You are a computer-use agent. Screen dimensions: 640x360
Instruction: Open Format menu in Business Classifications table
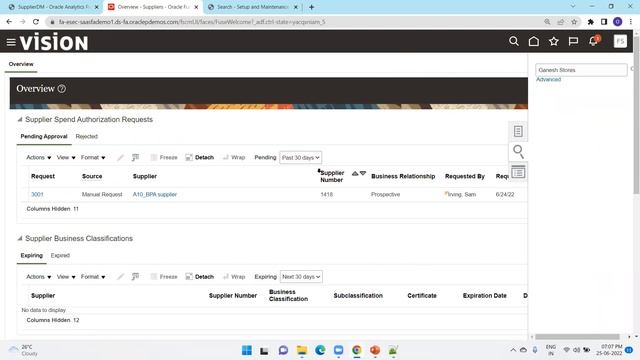point(93,277)
